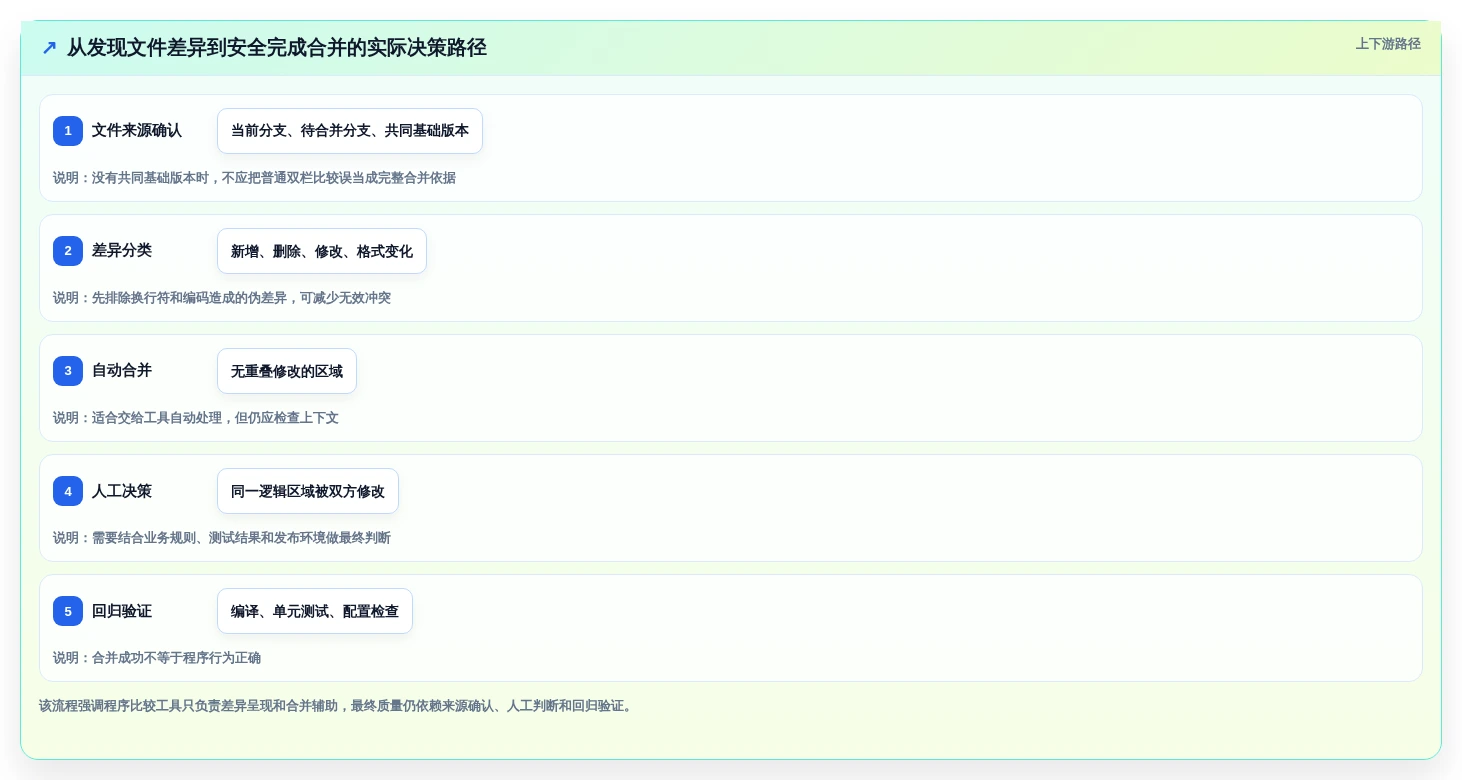Select the 回归验证 step title
The width and height of the screenshot is (1462, 780).
tap(122, 611)
